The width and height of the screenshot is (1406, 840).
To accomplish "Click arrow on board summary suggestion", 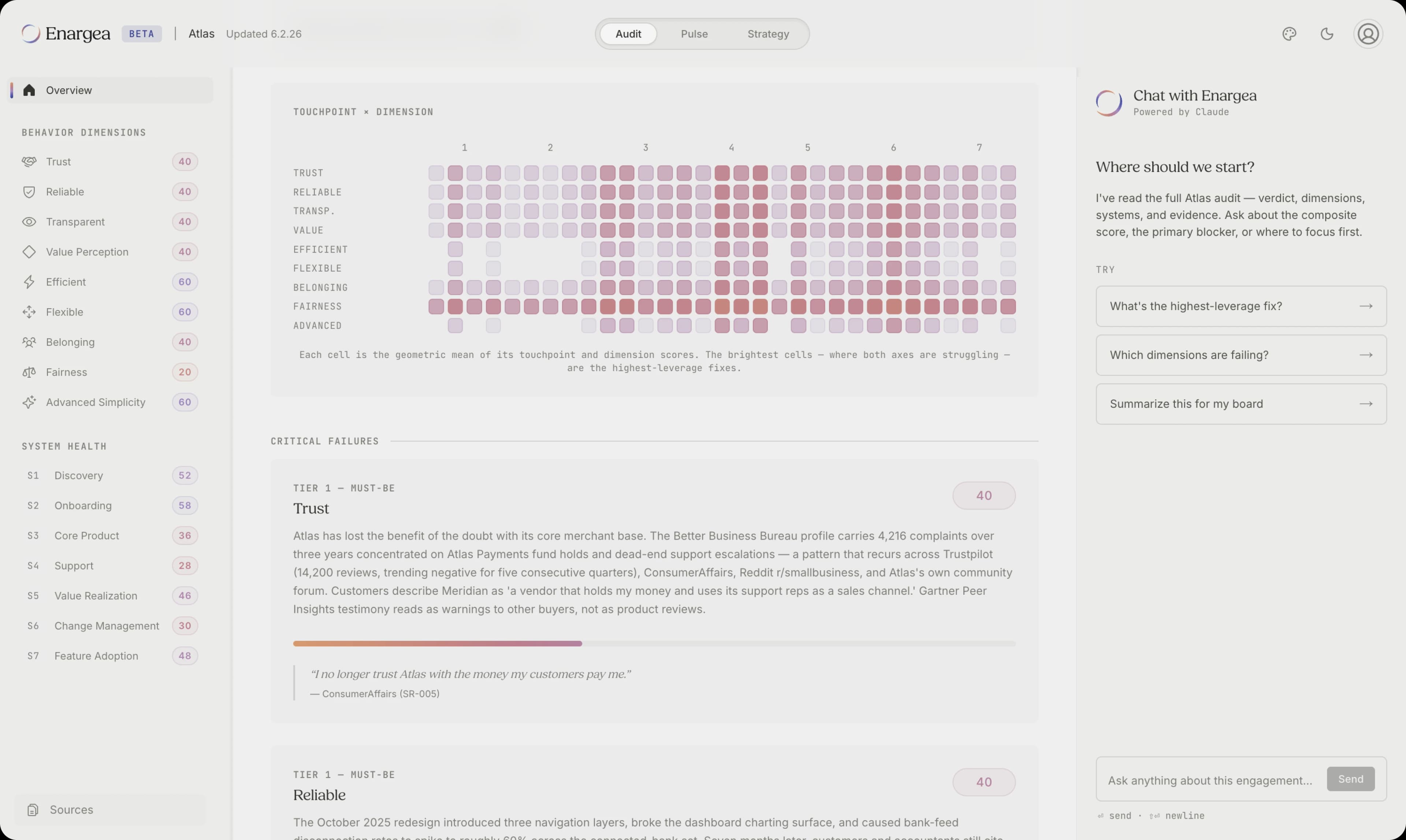I will [1366, 404].
